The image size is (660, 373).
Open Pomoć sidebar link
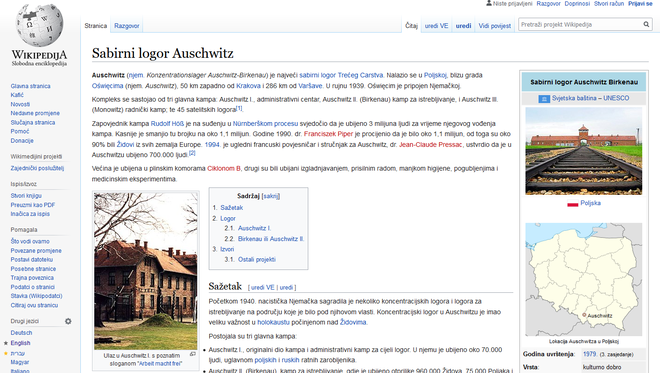coord(20,131)
